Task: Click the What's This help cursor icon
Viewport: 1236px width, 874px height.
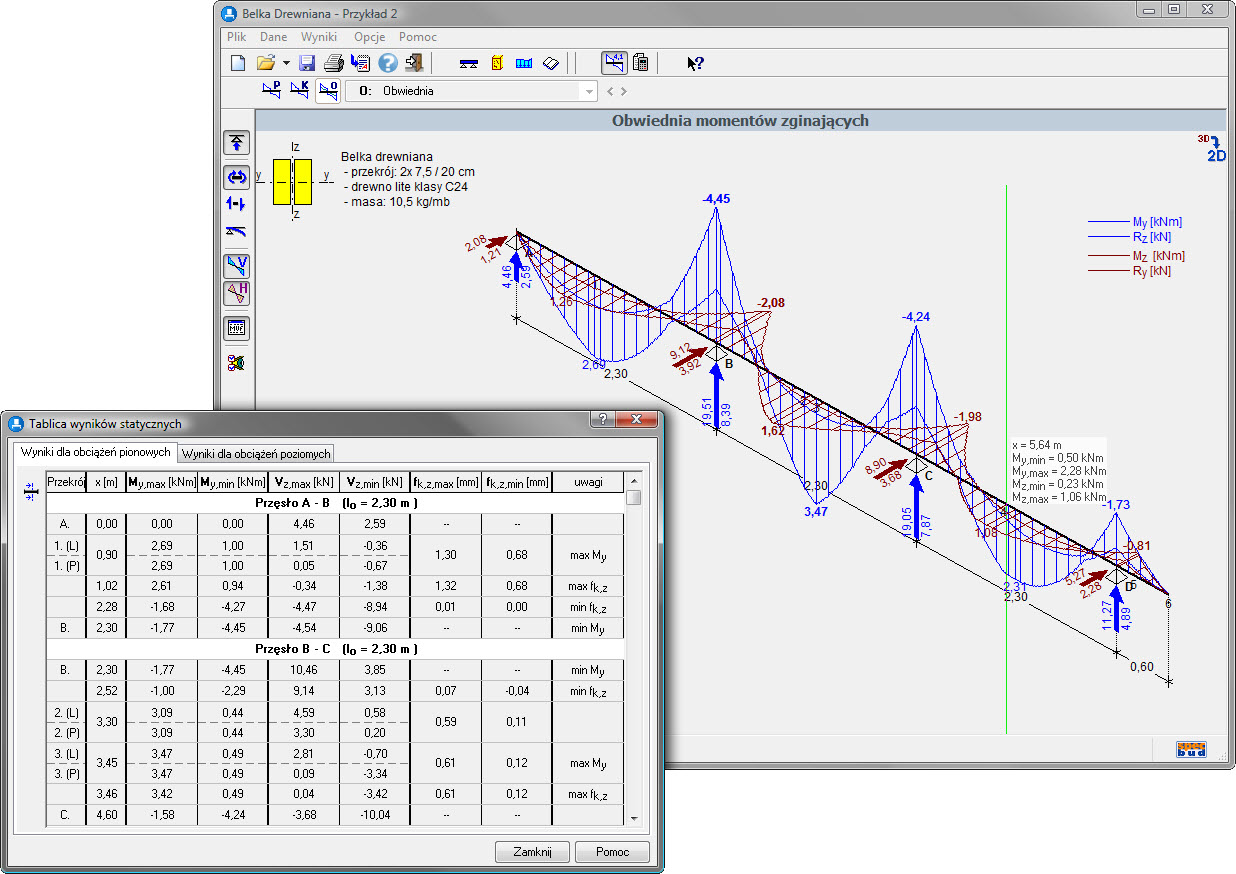Action: pos(695,63)
